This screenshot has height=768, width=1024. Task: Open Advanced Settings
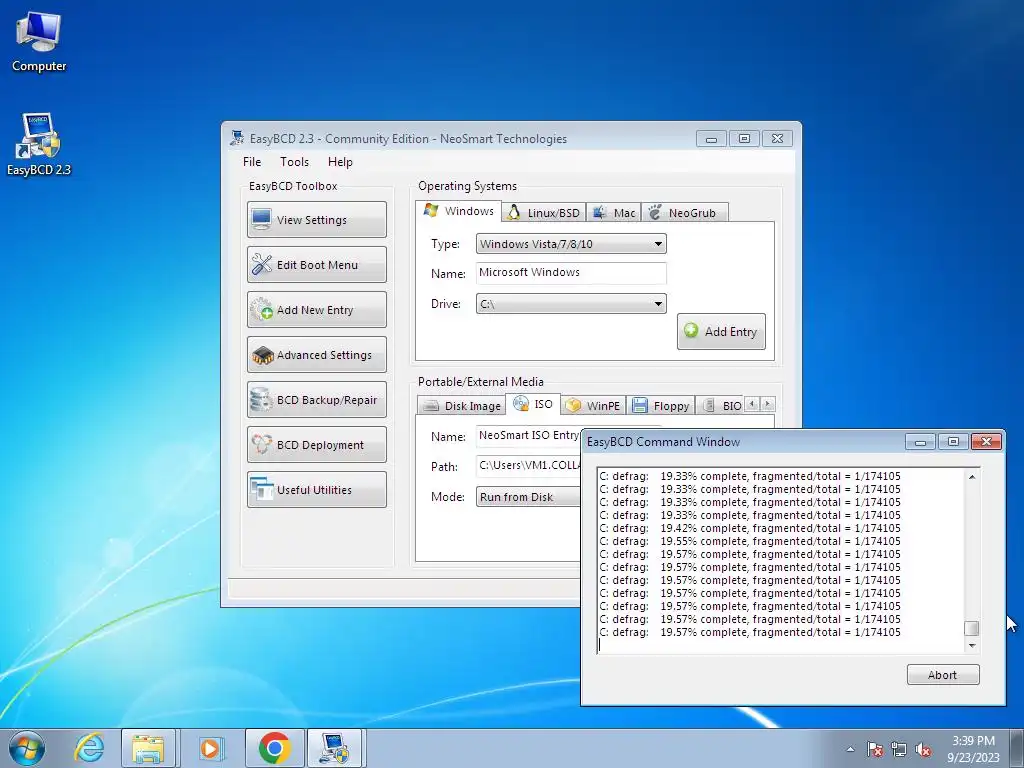click(317, 355)
